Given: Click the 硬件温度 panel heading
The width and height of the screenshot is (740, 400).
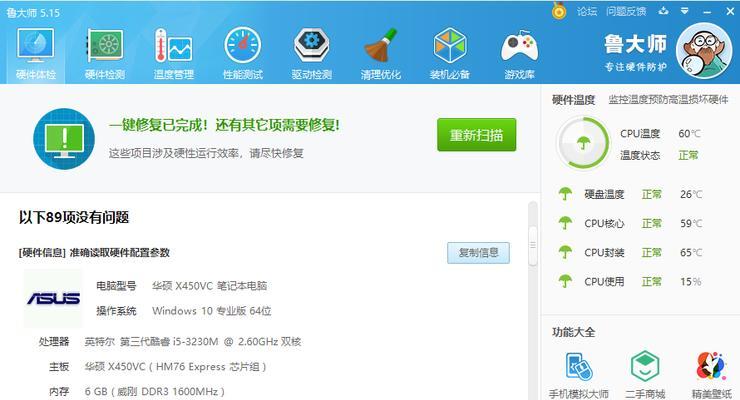Looking at the screenshot, I should (x=573, y=100).
